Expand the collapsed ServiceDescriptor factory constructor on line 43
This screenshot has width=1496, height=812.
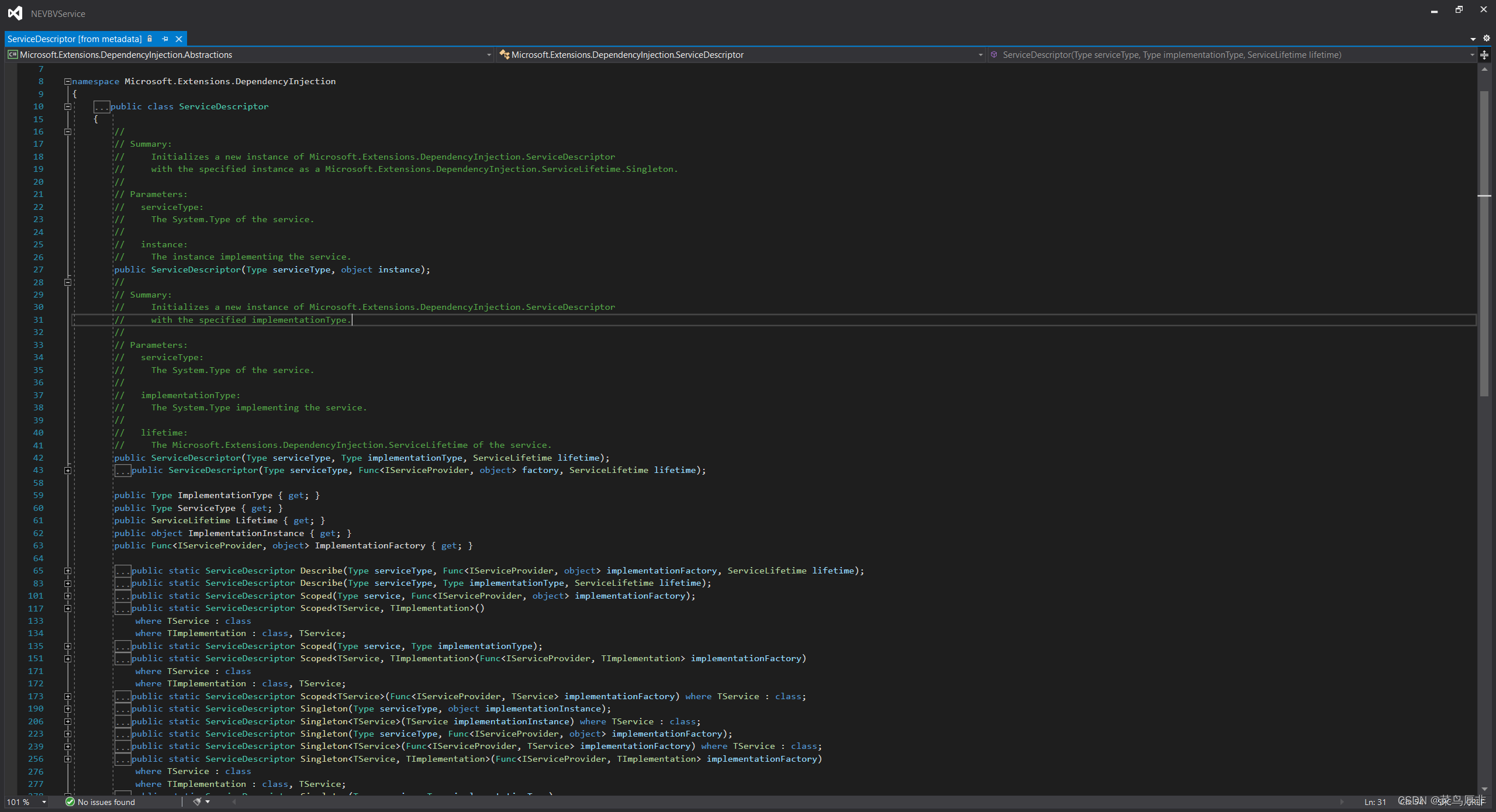pos(68,470)
